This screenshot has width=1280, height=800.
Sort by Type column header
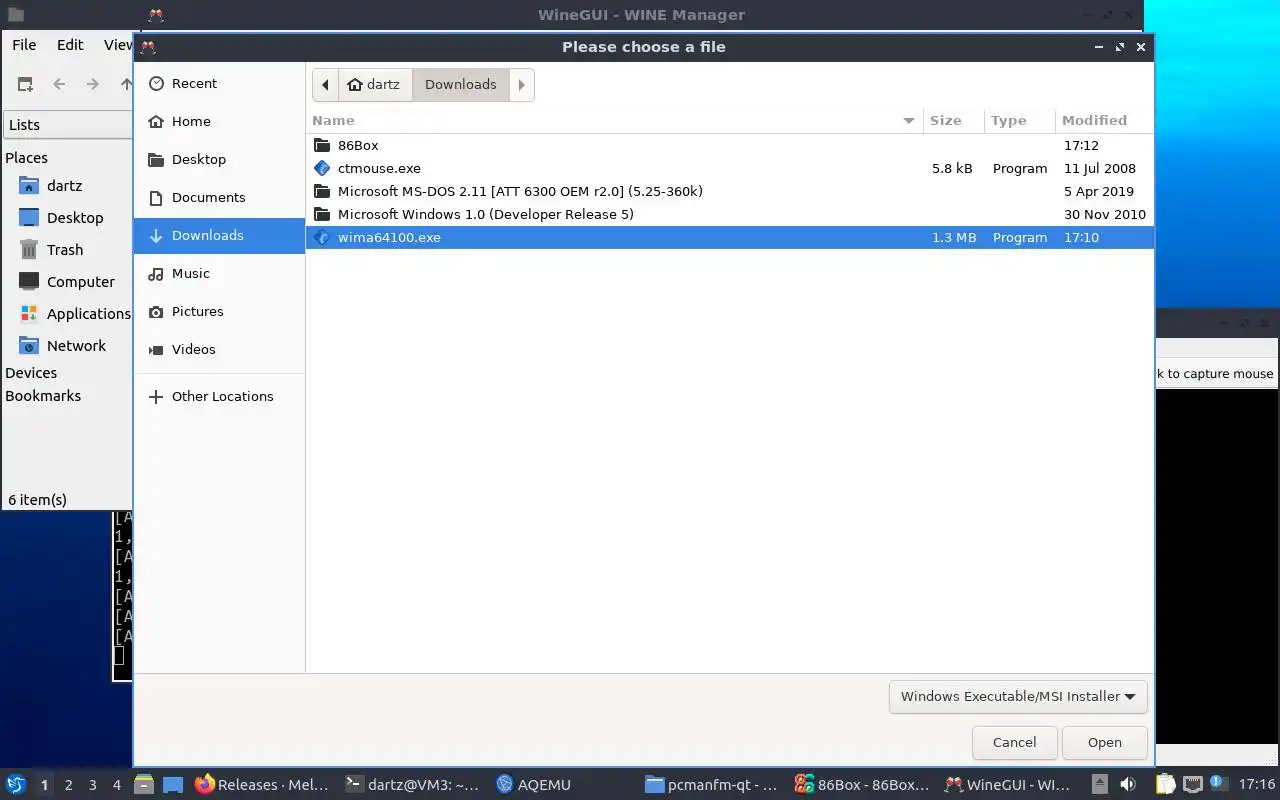tap(1020, 121)
